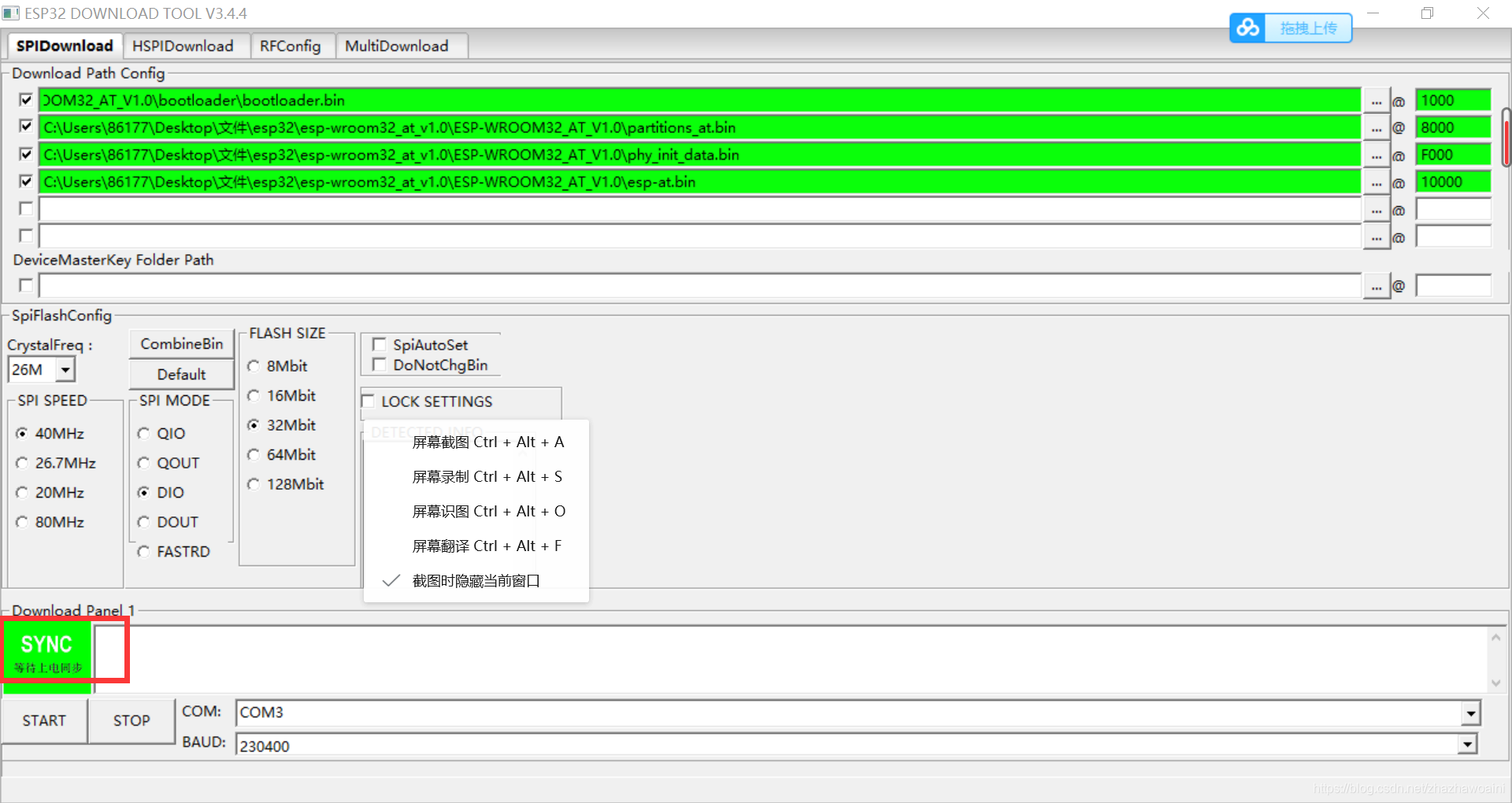Screen dimensions: 1512x803
Task: Browse for esp-at.bin file path
Action: tap(1376, 183)
